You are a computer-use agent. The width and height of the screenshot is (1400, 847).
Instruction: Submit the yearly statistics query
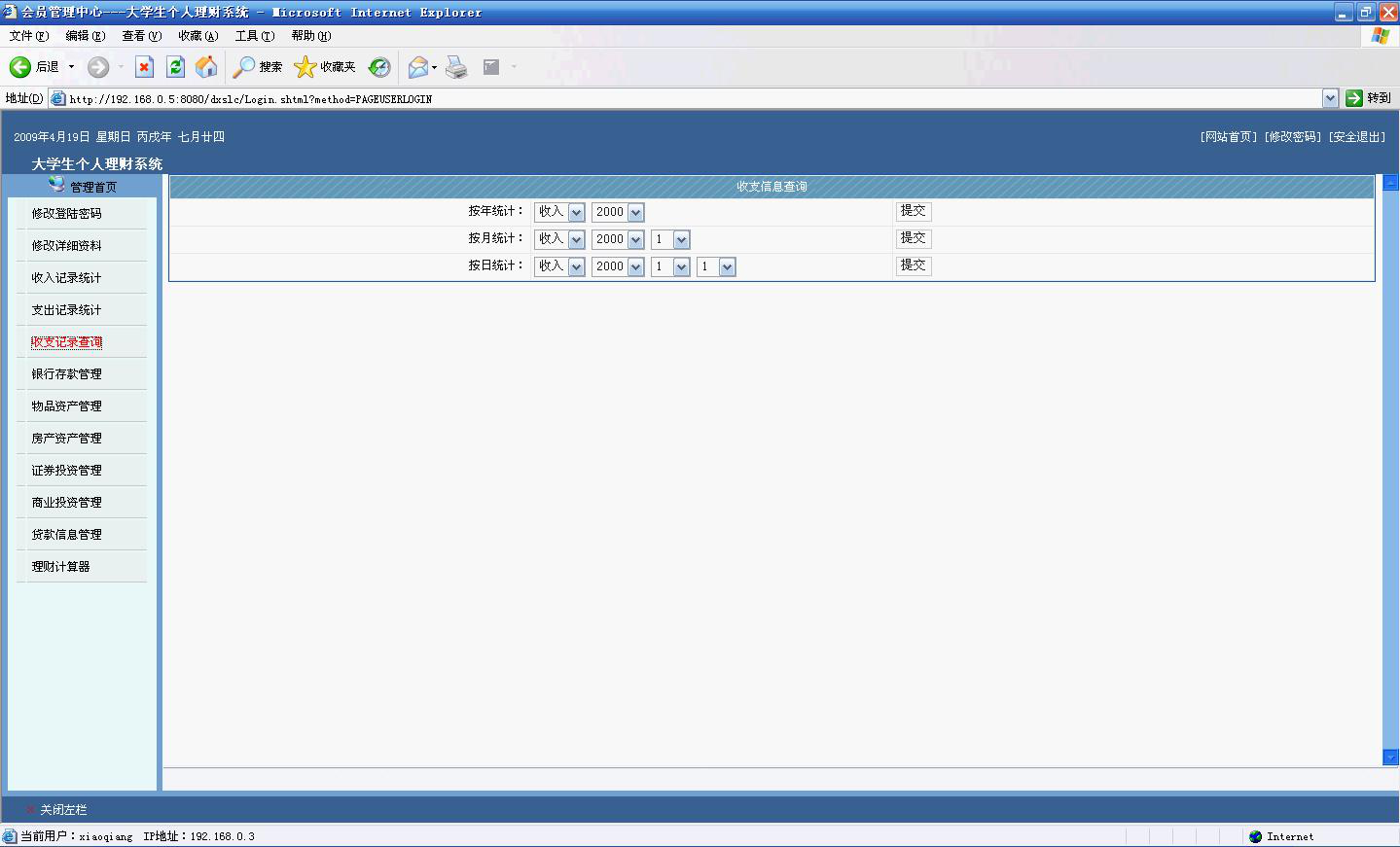(x=913, y=211)
